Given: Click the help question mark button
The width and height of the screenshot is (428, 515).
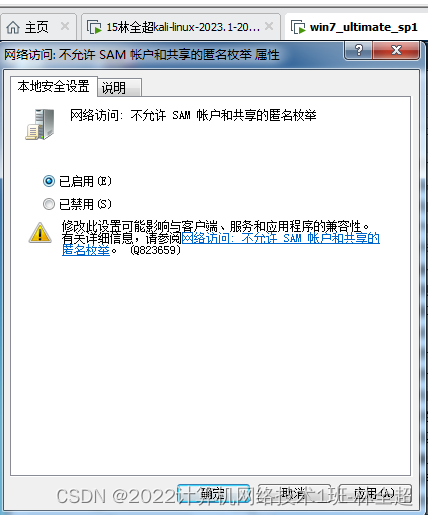Looking at the screenshot, I should click(359, 50).
